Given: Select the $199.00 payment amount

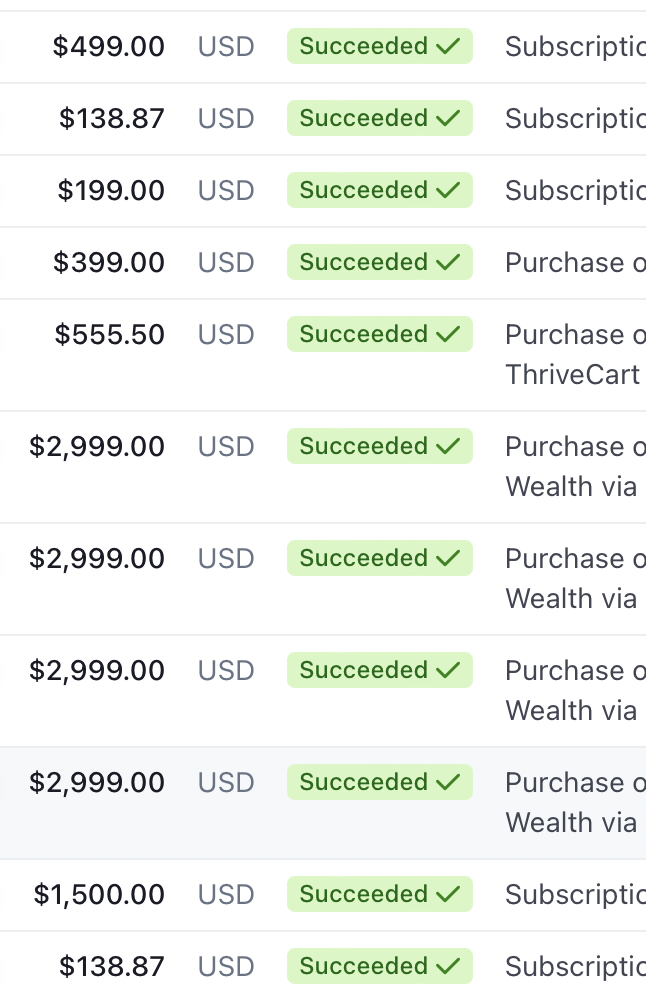Looking at the screenshot, I should 111,190.
